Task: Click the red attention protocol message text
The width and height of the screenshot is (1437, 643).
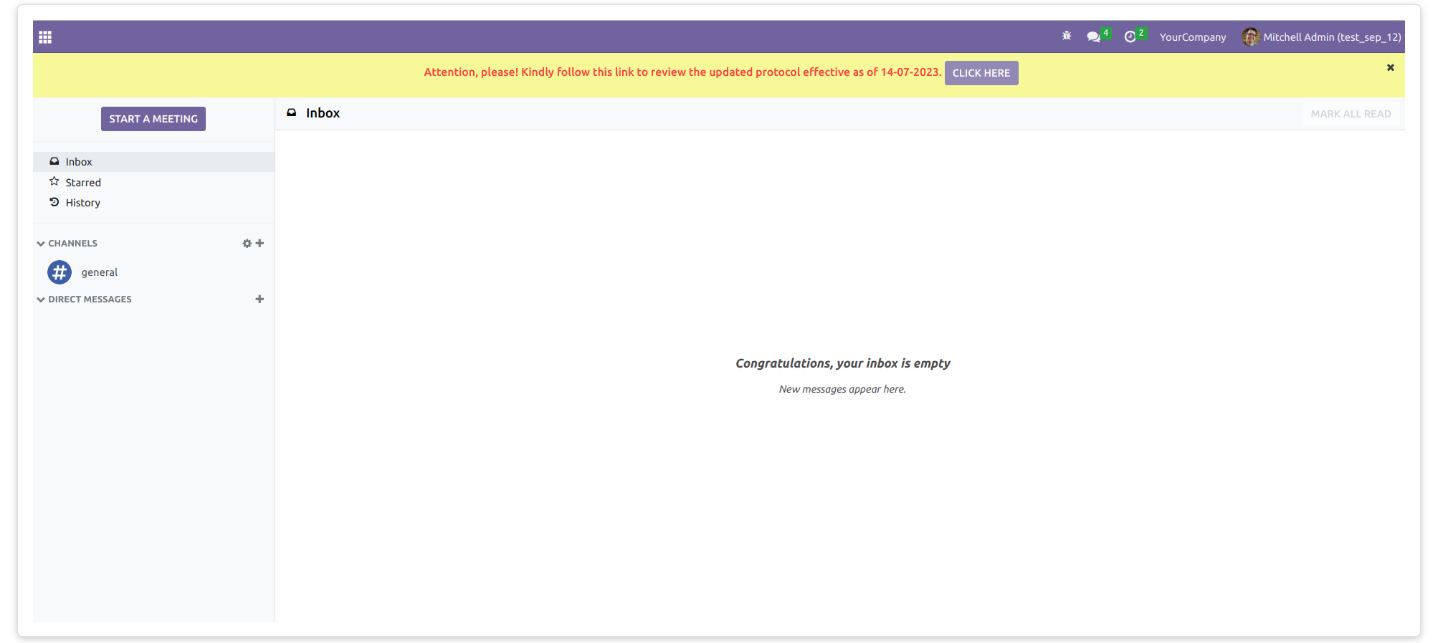Action: coord(682,73)
